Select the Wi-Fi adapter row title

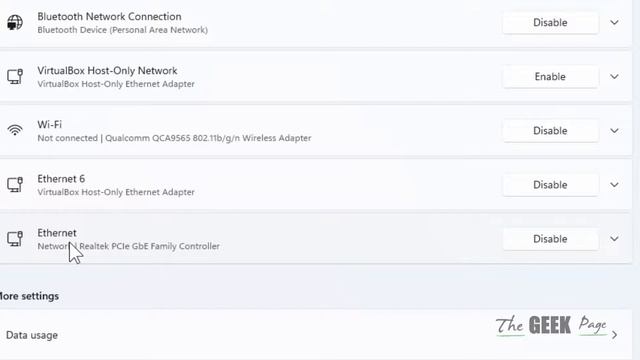pyautogui.click(x=49, y=124)
